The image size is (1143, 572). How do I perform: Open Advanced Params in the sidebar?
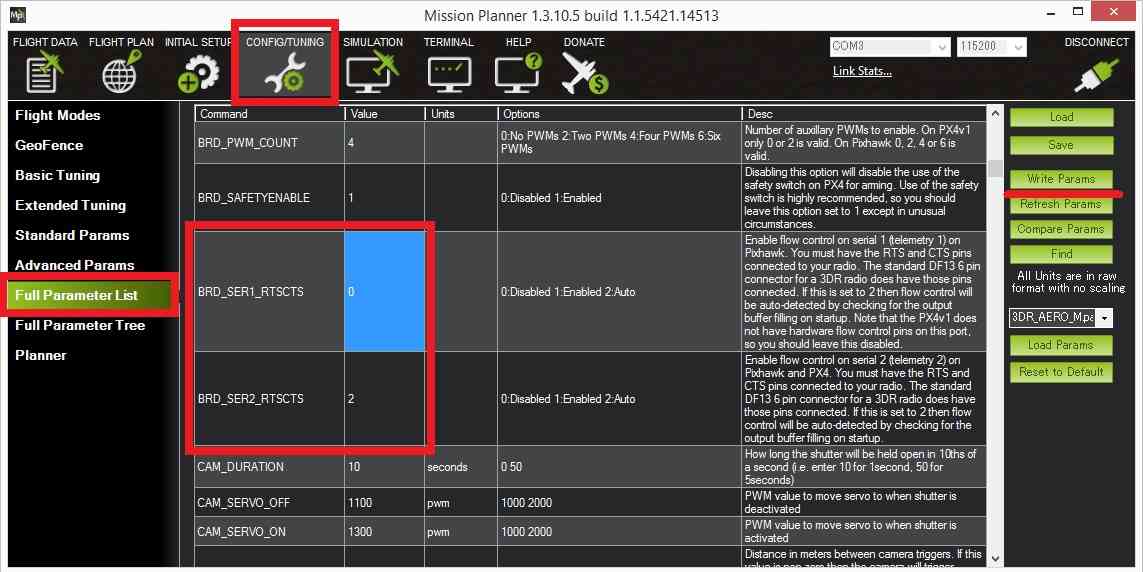(x=74, y=265)
